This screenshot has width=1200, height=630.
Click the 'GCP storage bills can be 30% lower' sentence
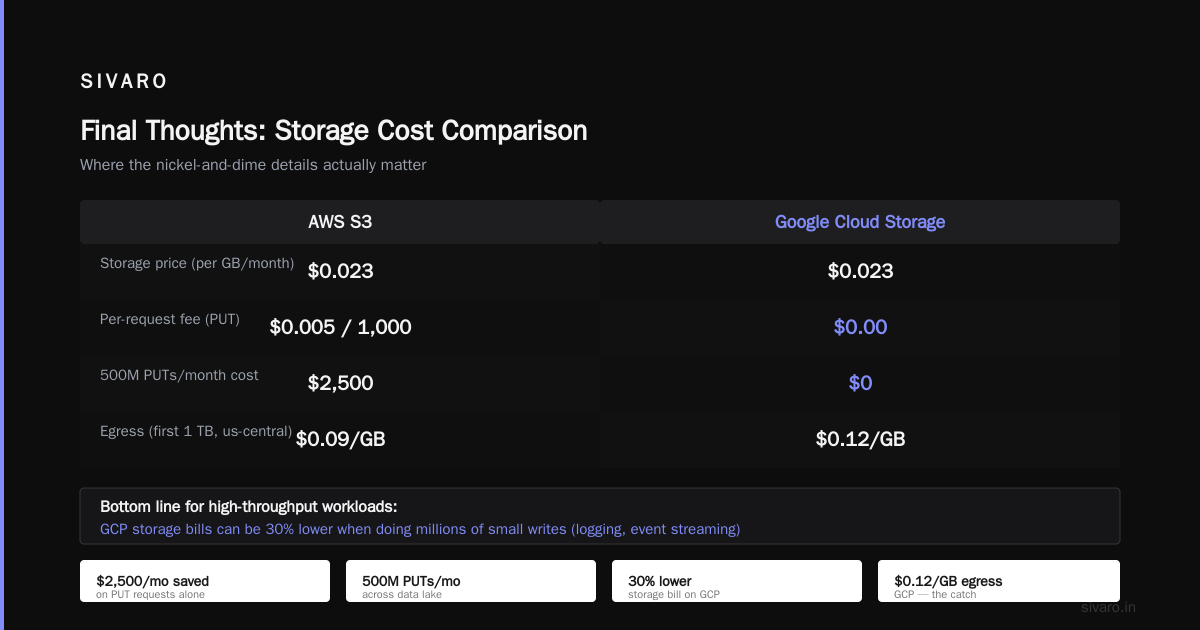(420, 529)
